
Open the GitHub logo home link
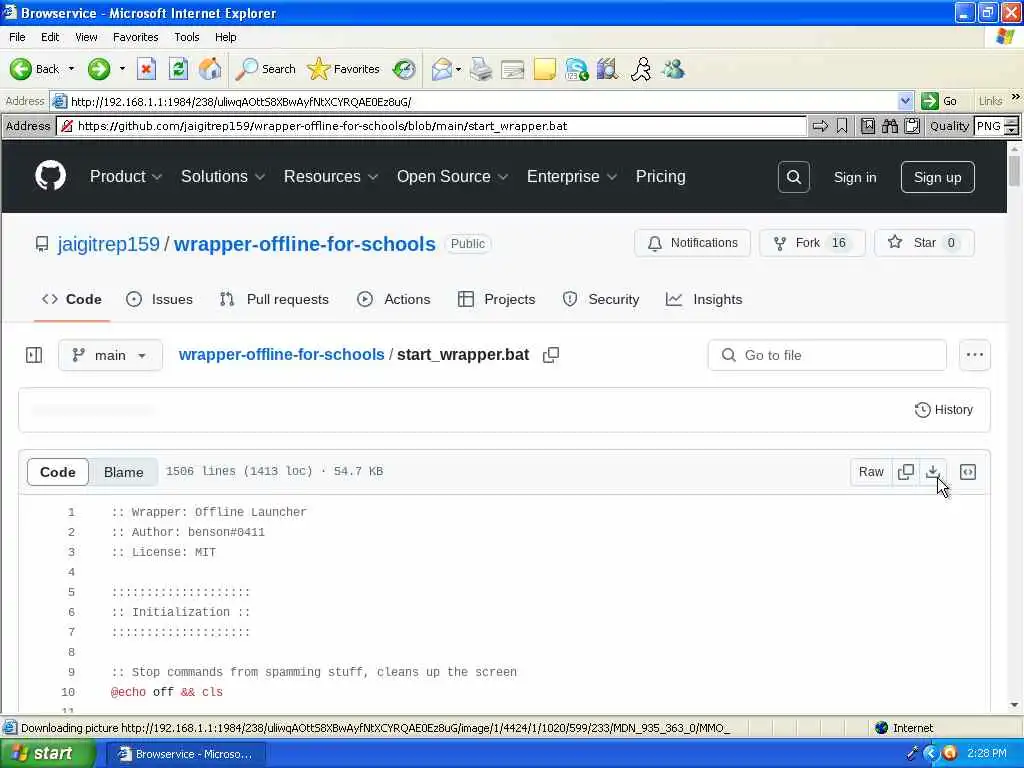coord(50,176)
